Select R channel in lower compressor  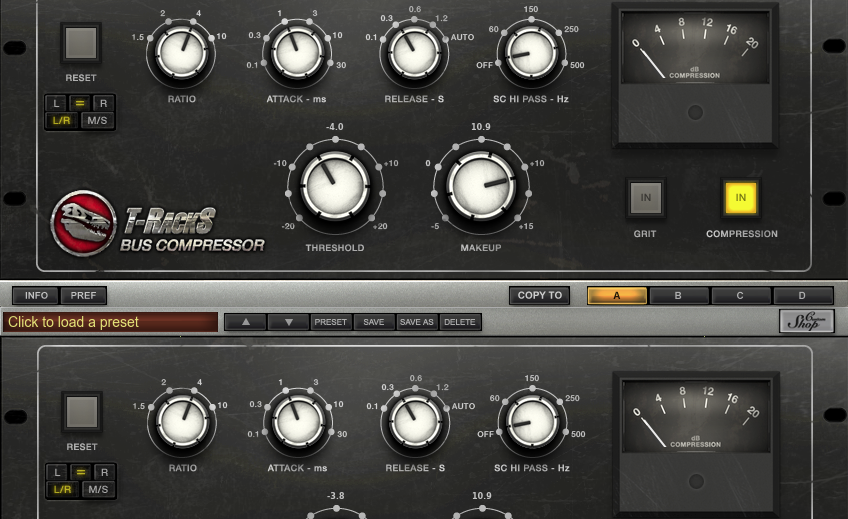click(104, 472)
